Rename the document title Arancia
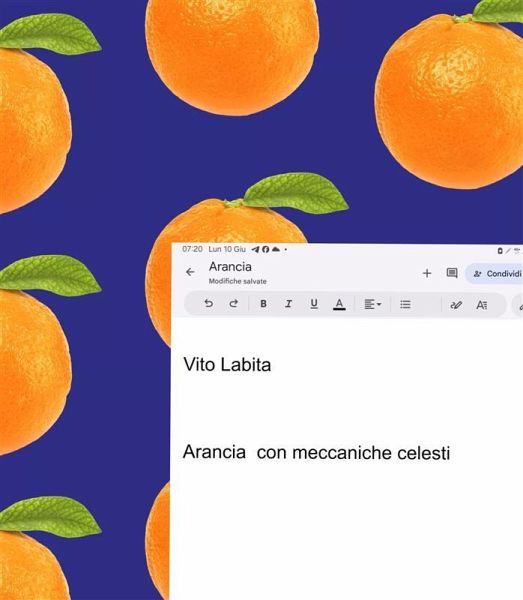Screen dimensions: 523x600 (x=230, y=267)
